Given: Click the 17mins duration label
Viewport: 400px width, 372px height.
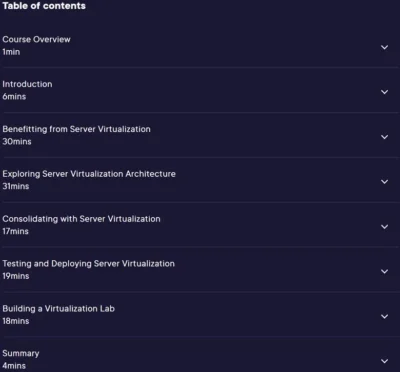Looking at the screenshot, I should (x=15, y=231).
